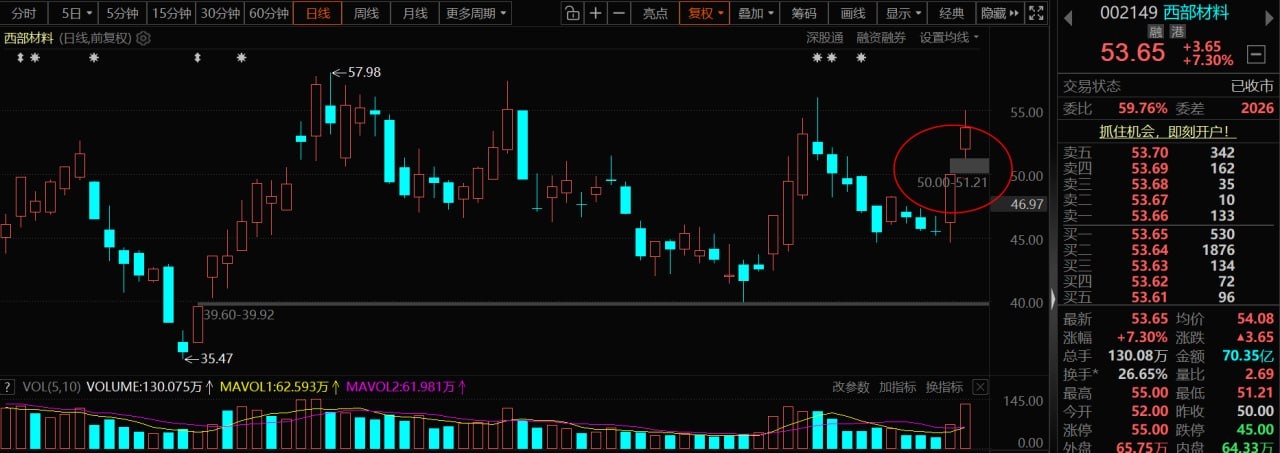Select the 30分钟 period tab
The width and height of the screenshot is (1280, 453).
pos(219,13)
